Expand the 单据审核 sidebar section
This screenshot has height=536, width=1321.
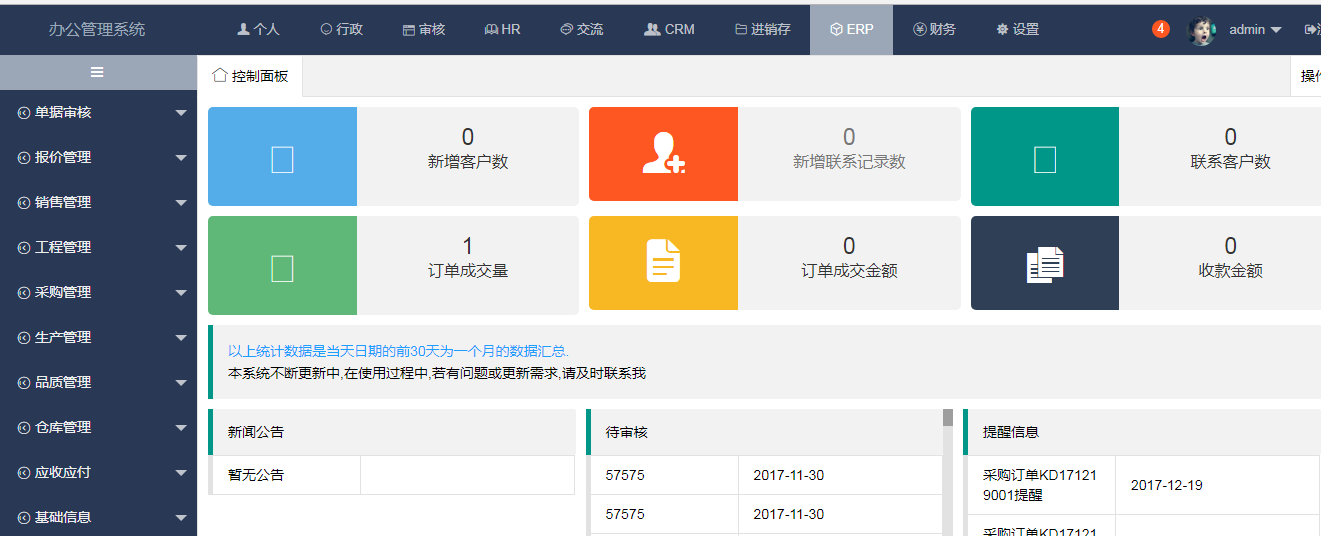[x=98, y=112]
